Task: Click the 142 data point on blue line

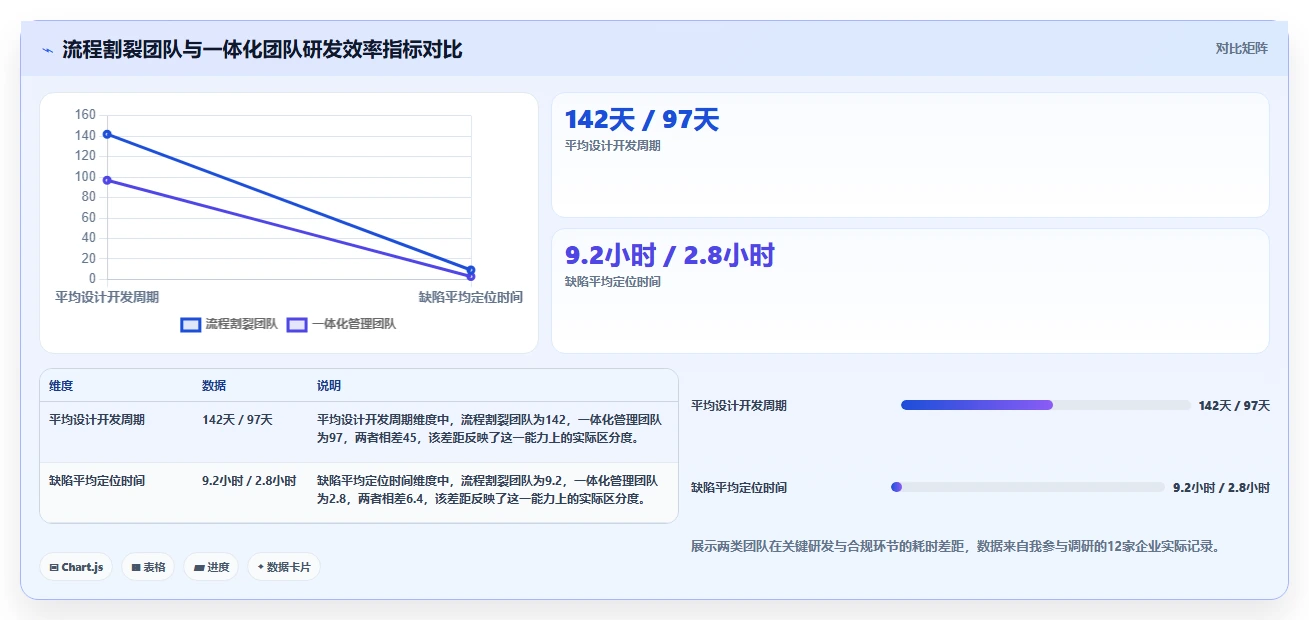Action: click(107, 134)
